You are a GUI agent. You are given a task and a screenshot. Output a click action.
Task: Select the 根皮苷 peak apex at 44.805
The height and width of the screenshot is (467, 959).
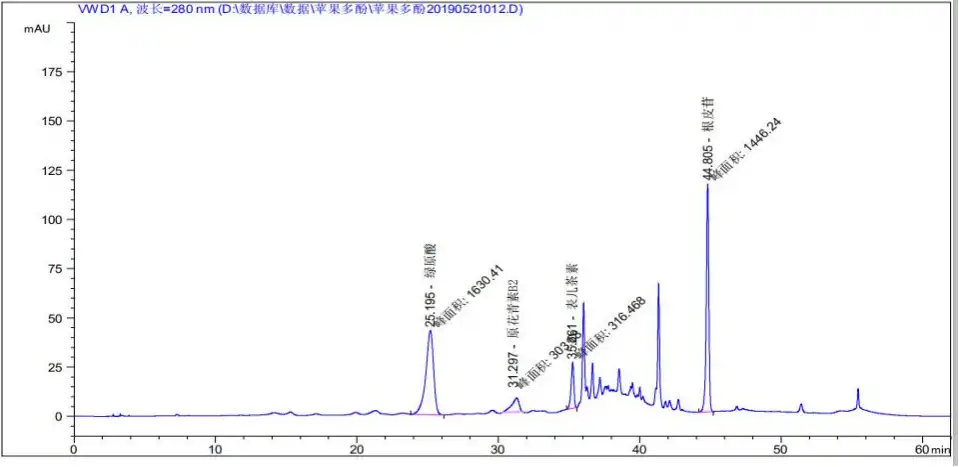coord(708,186)
